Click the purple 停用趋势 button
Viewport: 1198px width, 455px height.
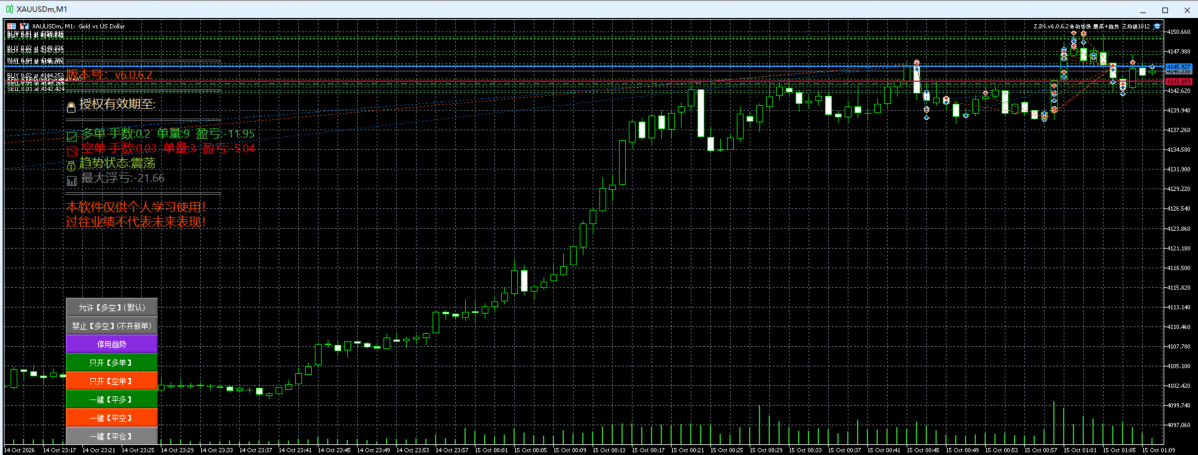point(112,344)
